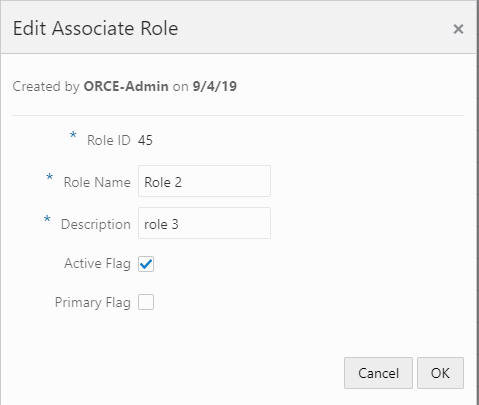This screenshot has width=479, height=405.
Task: Select the Role ID value 45
Action: click(x=145, y=140)
